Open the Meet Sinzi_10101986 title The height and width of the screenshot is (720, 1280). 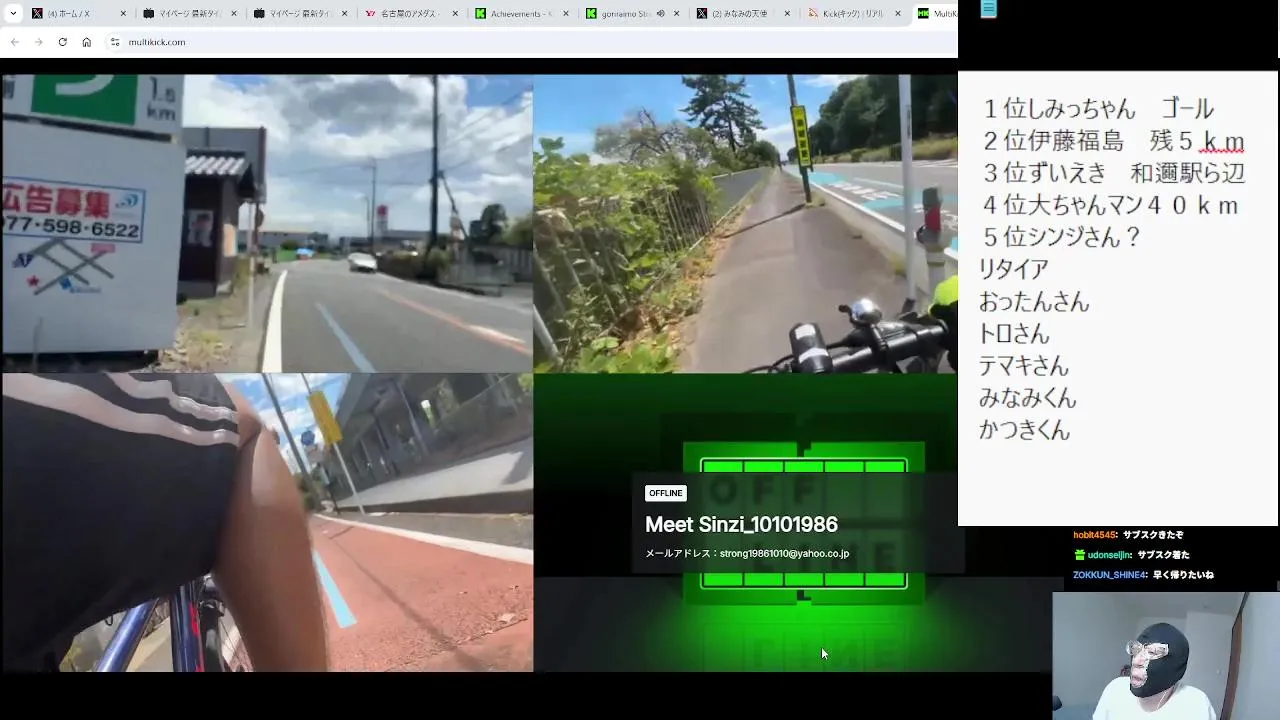point(741,524)
